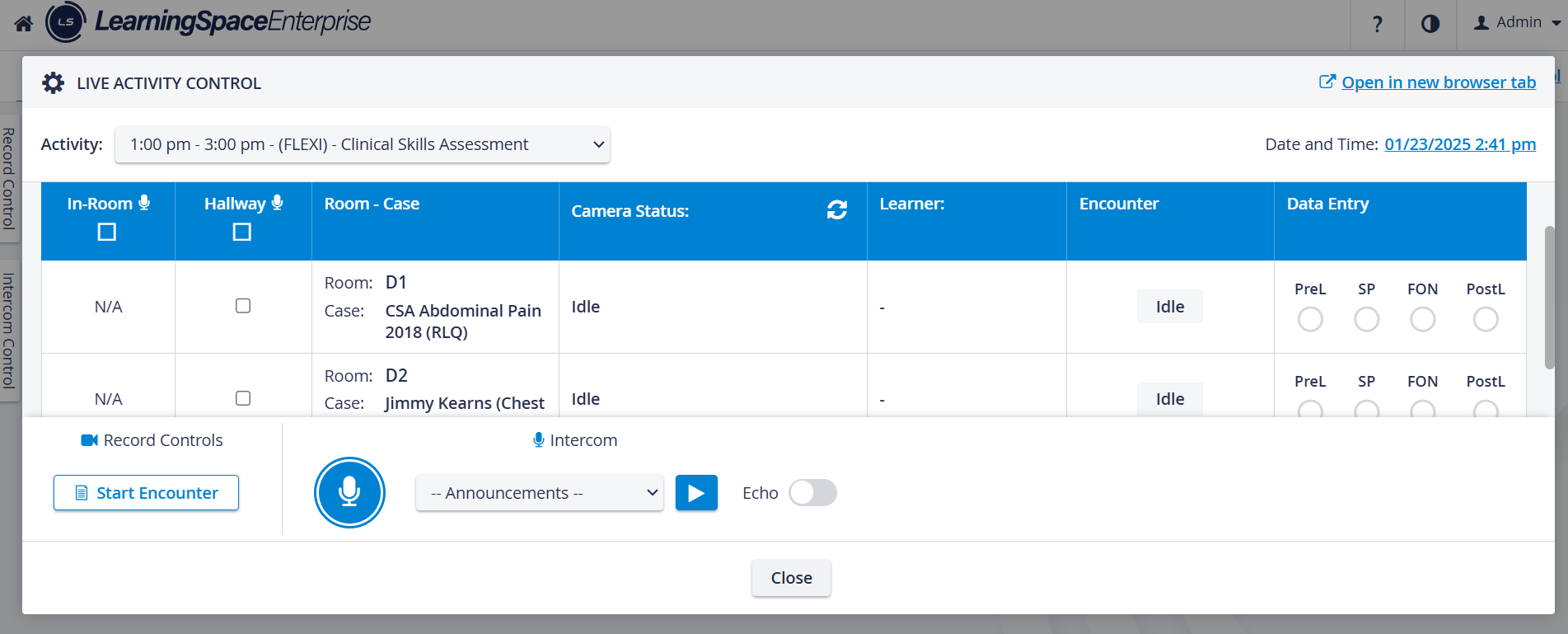Click Start Encounter button
Screen dimensions: 1568x634
pos(146,493)
